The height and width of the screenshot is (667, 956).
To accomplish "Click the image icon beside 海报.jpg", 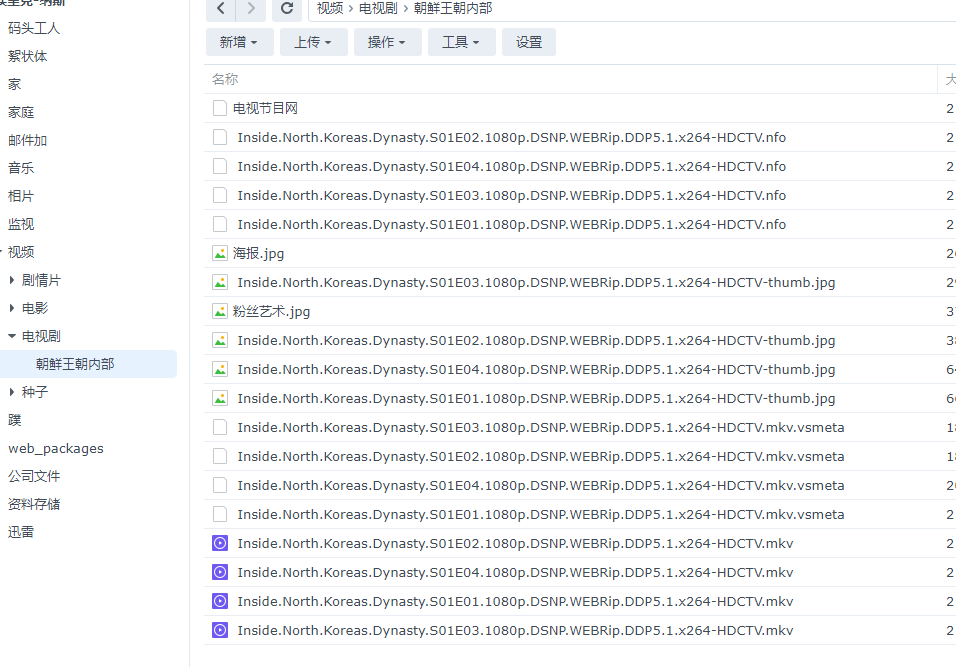I will 219,253.
